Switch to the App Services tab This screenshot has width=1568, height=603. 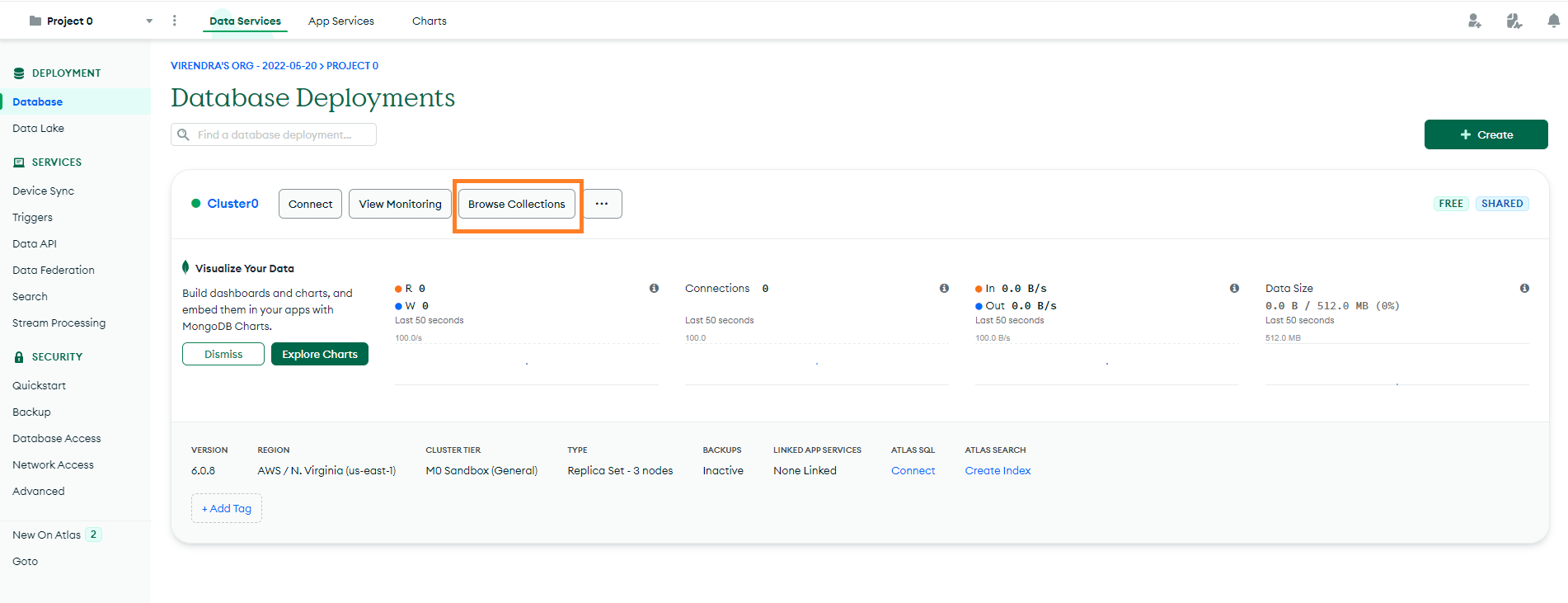340,21
